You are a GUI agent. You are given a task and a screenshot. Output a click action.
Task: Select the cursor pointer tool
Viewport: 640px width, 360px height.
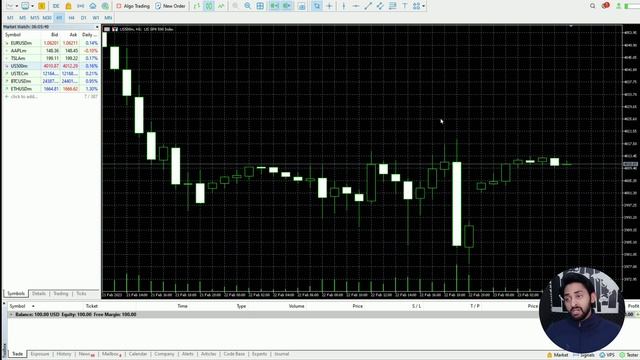317,6
